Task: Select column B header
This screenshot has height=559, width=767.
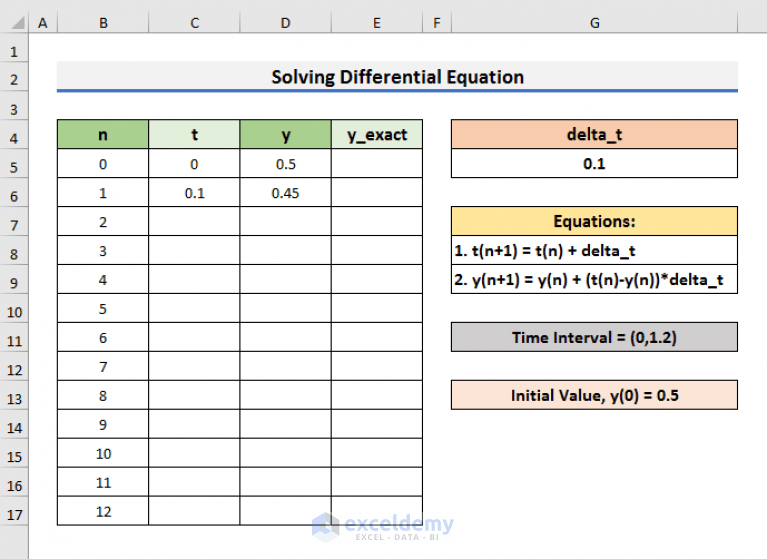Action: 103,22
